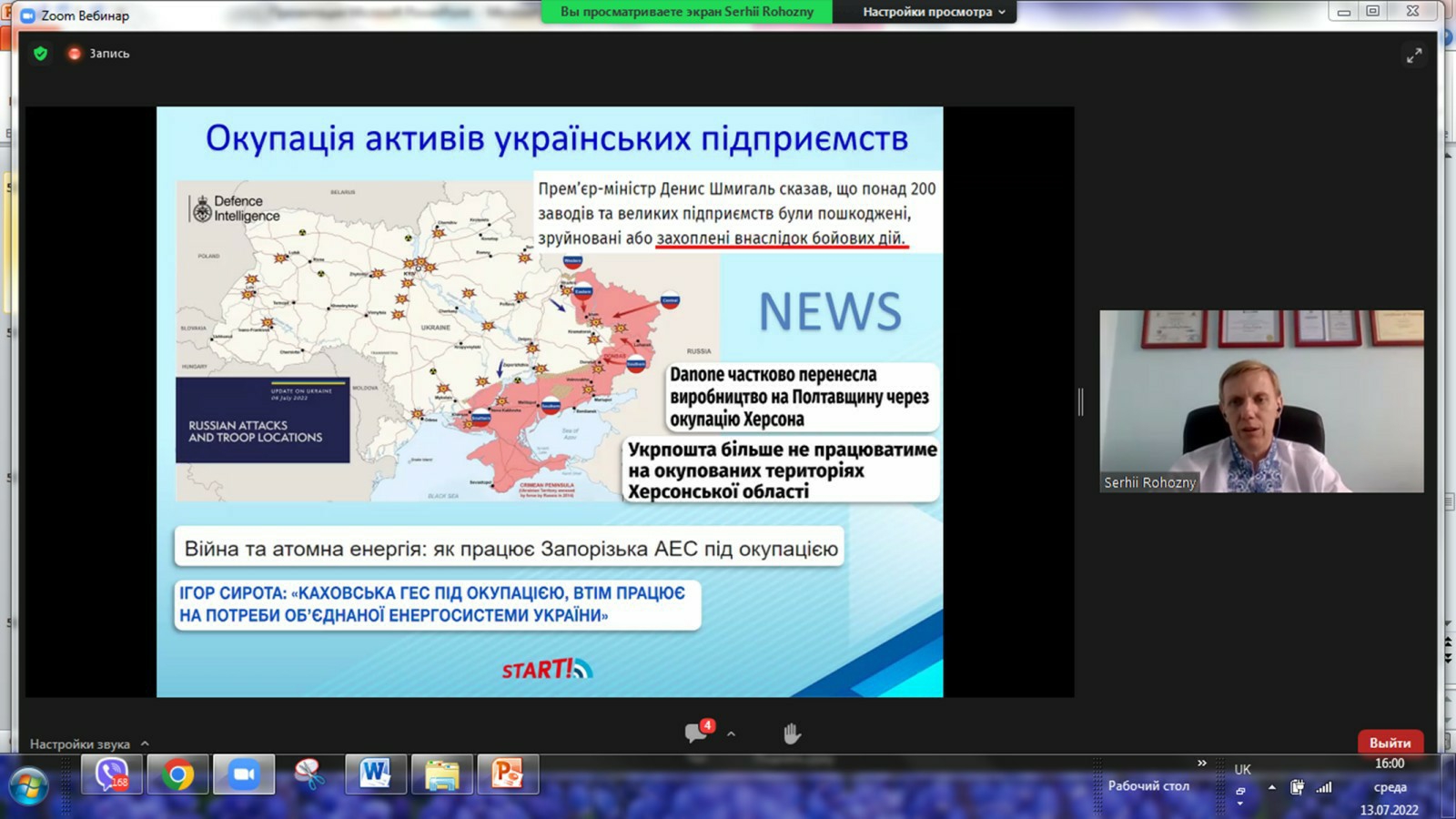Screen dimensions: 1456x819
Task: Expand the 'Настройки просмотра' view options dropdown
Action: coord(934,12)
